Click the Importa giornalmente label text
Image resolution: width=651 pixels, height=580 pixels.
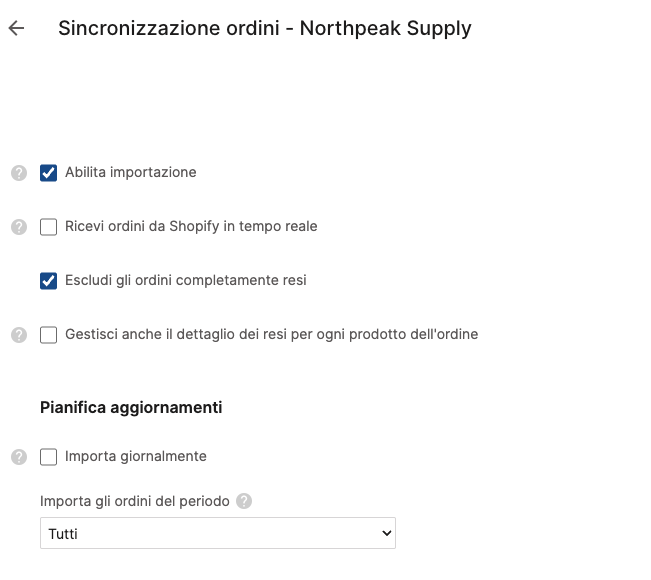[x=135, y=457]
